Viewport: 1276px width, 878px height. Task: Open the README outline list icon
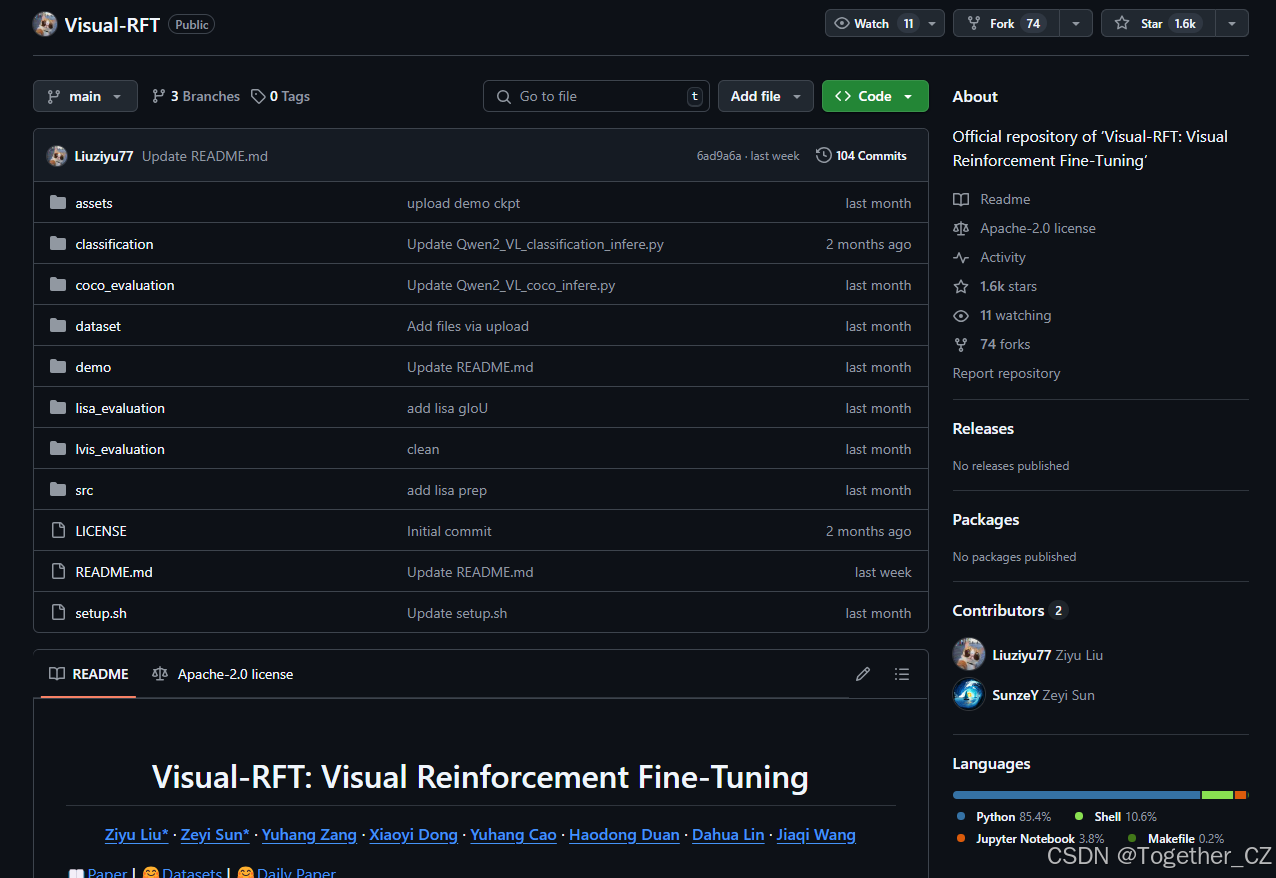pyautogui.click(x=902, y=674)
